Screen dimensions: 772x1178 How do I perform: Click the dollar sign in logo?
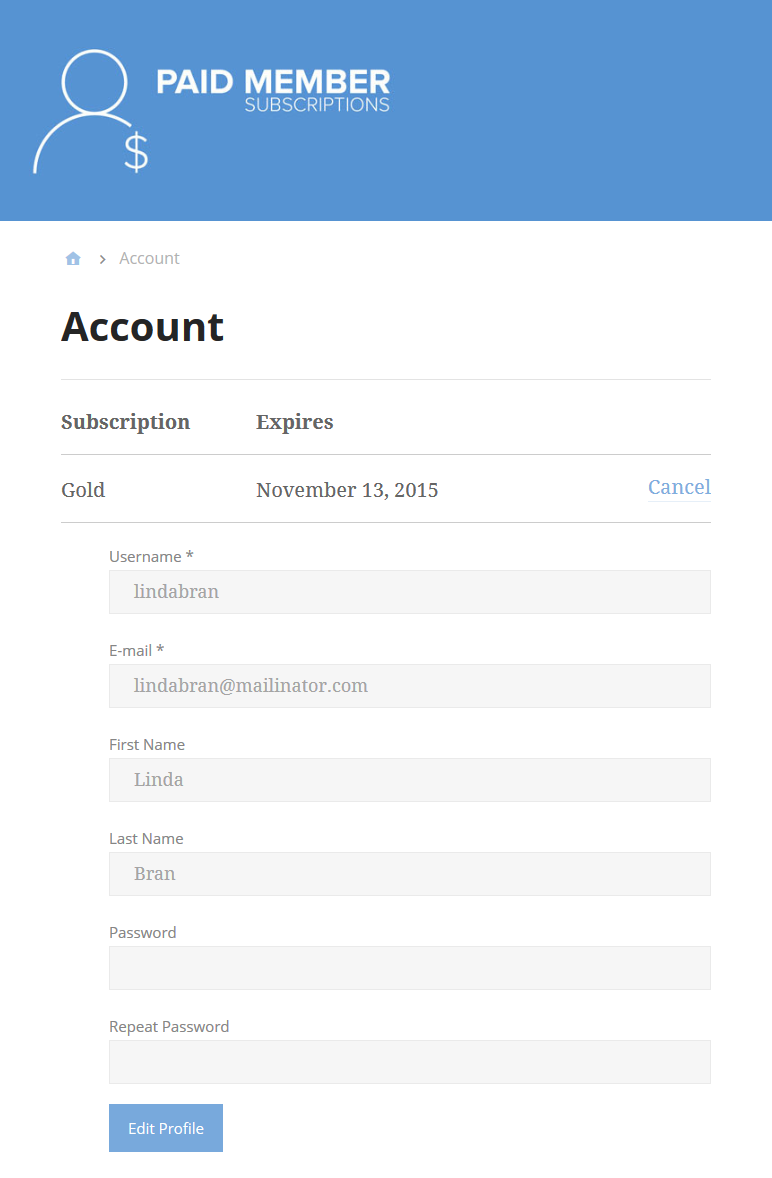point(136,152)
